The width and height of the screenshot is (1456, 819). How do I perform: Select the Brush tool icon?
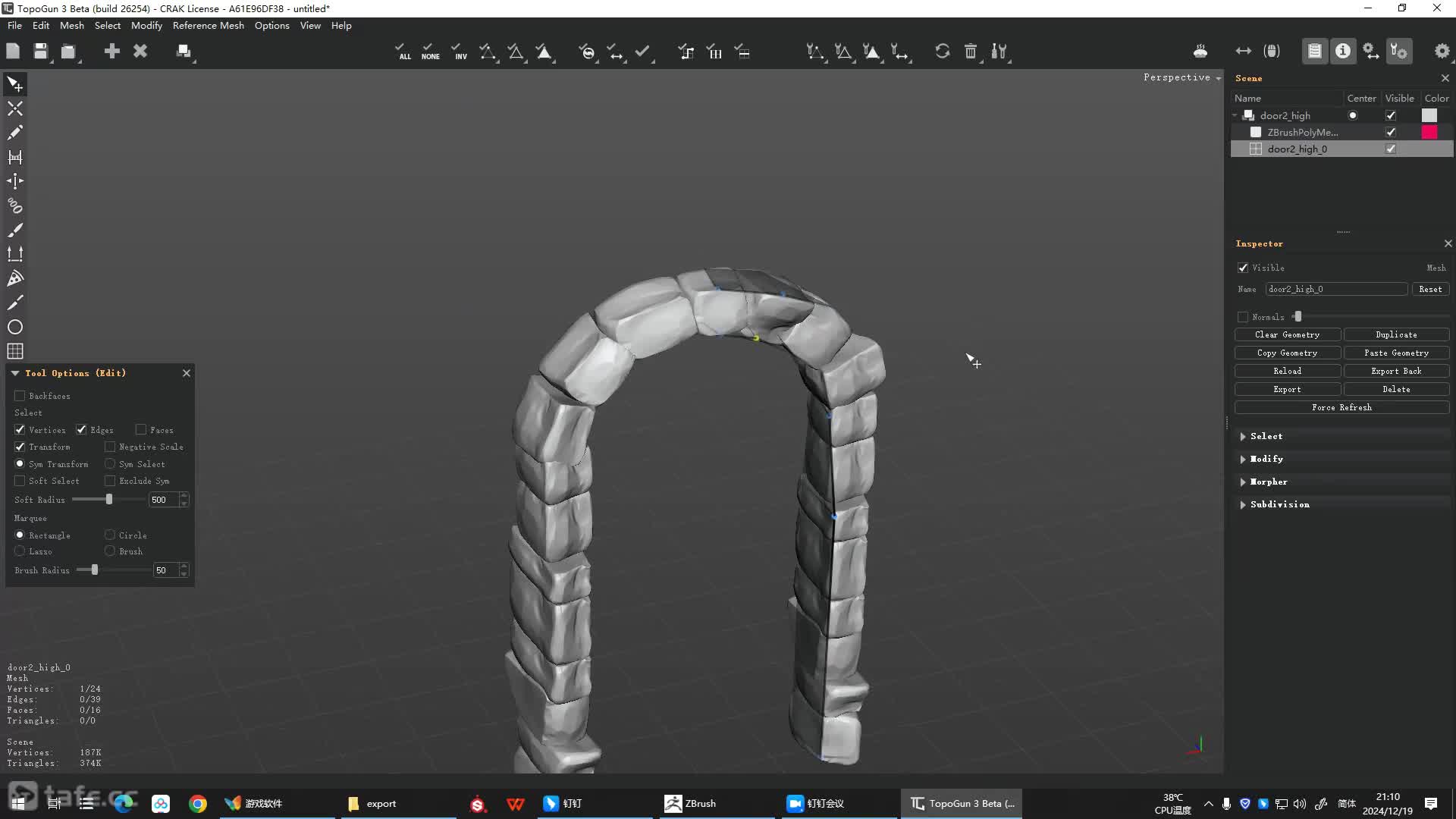[15, 230]
